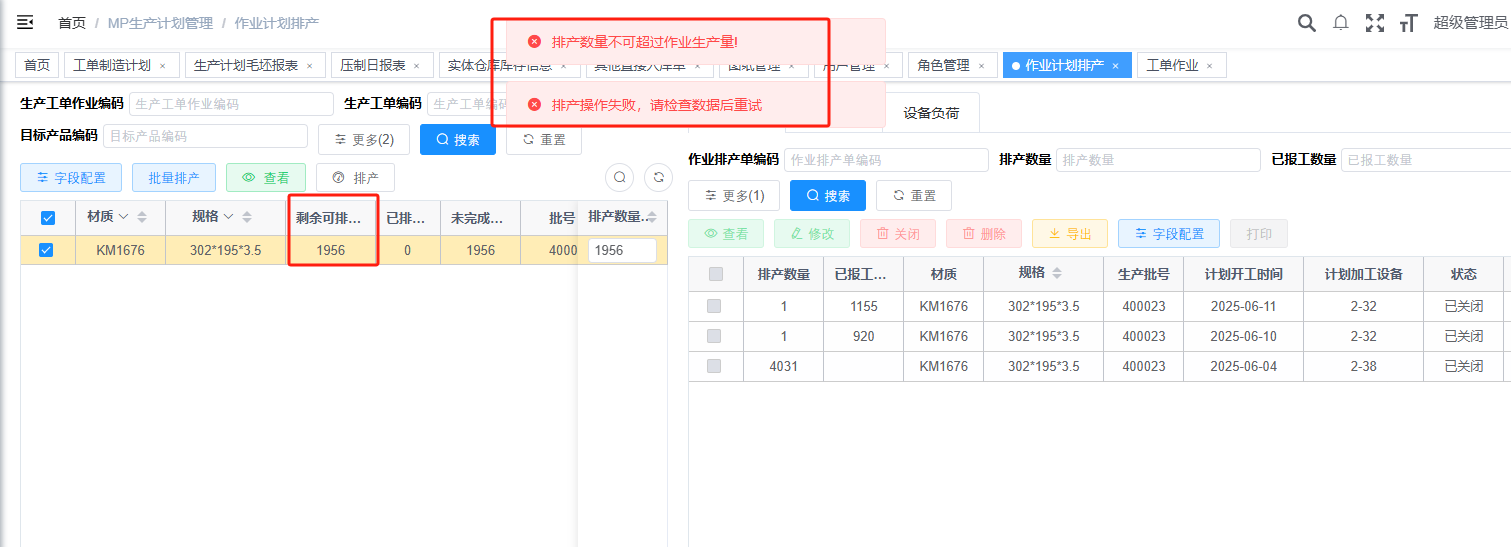This screenshot has width=1511, height=547.
Task: Collapse the sidebar with the hamburger icon
Action: tap(25, 22)
